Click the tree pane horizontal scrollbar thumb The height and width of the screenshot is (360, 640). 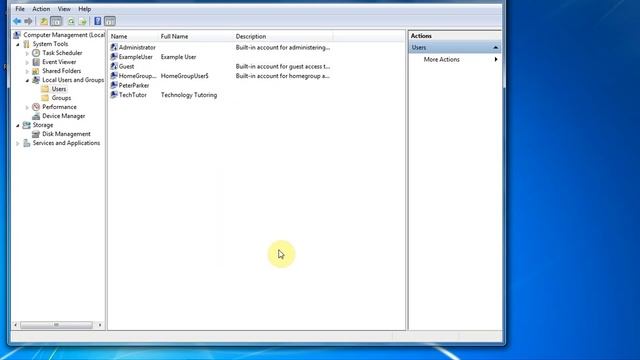(x=56, y=325)
